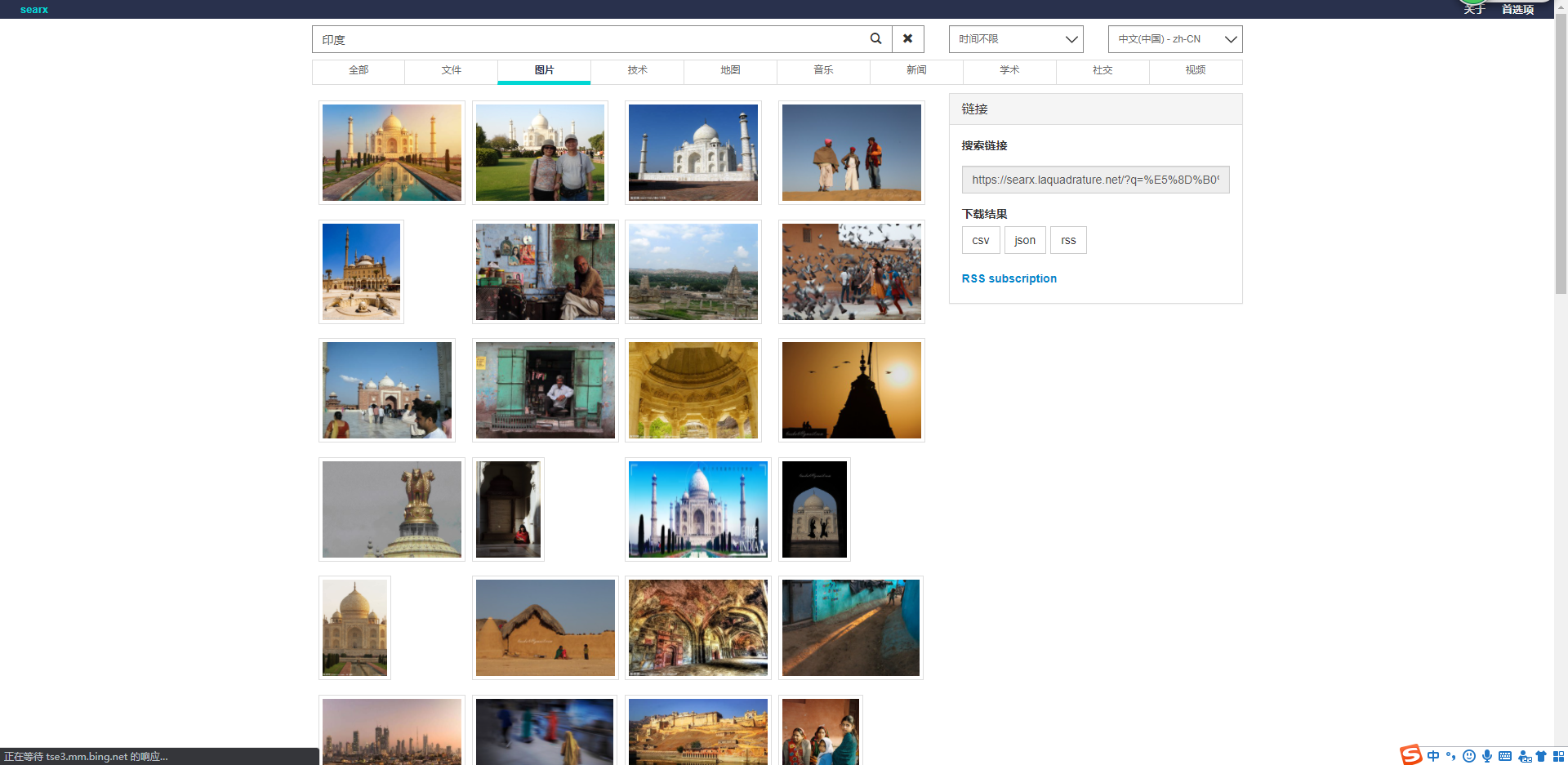The image size is (1568, 765).
Task: Open the colorful ornate arched interior image
Action: click(698, 628)
